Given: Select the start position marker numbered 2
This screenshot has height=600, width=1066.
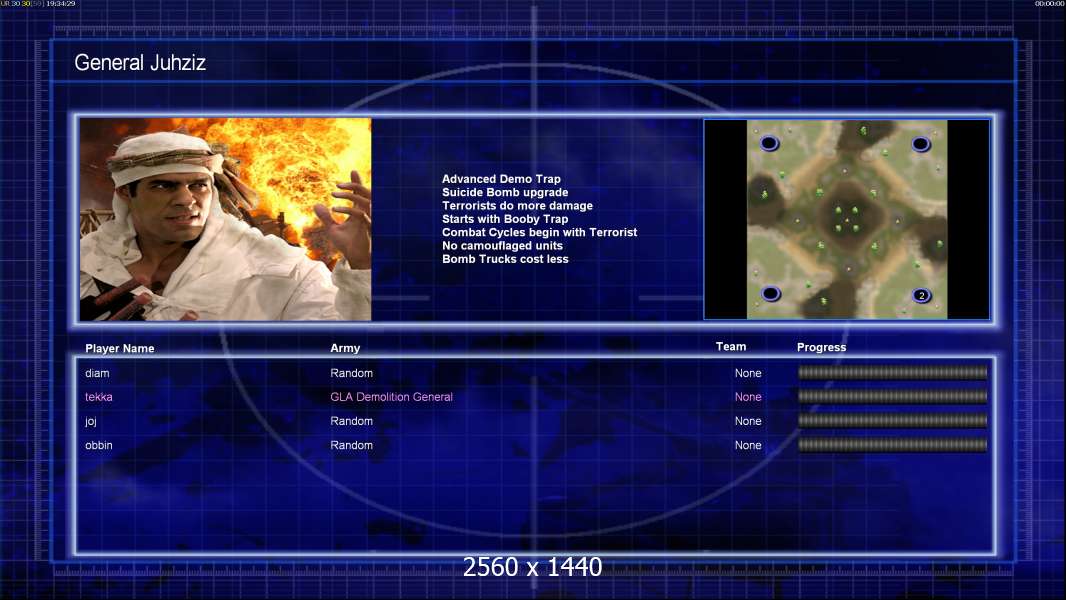Looking at the screenshot, I should [921, 296].
